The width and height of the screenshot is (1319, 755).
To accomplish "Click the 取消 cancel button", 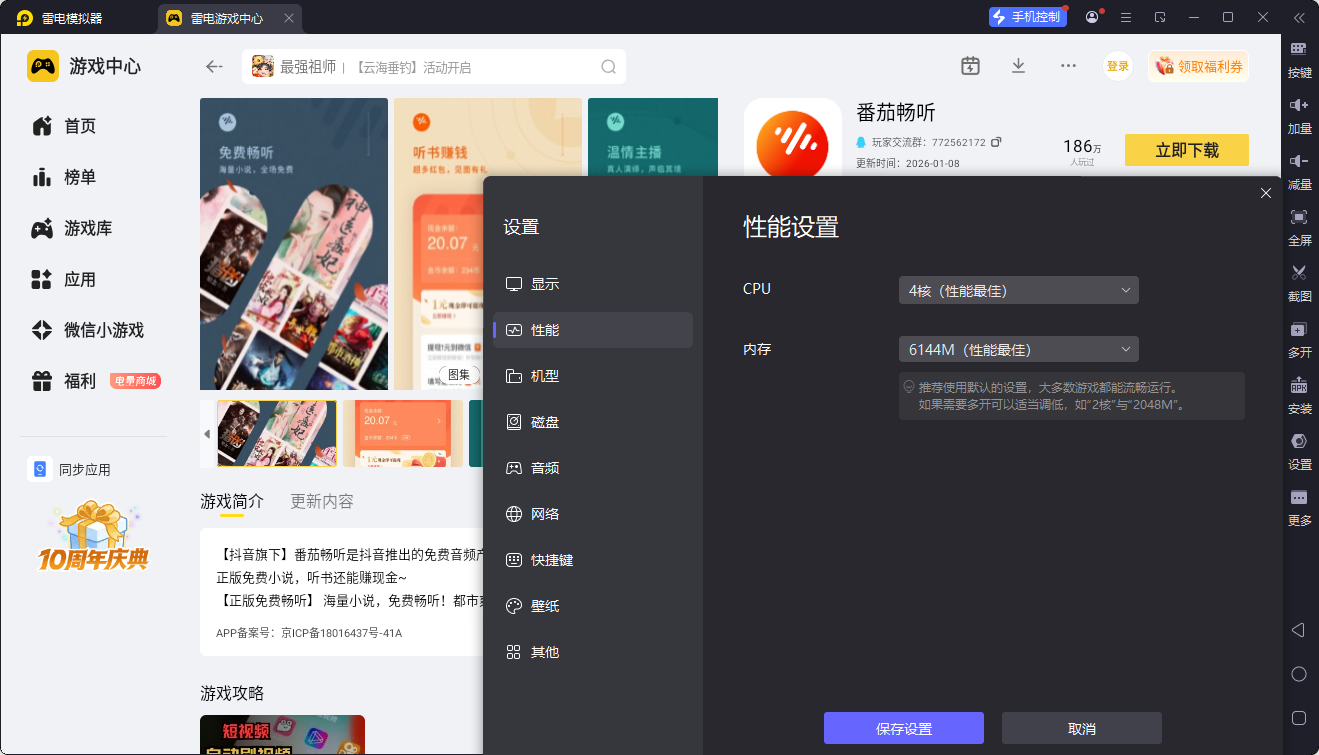I will click(1081, 728).
